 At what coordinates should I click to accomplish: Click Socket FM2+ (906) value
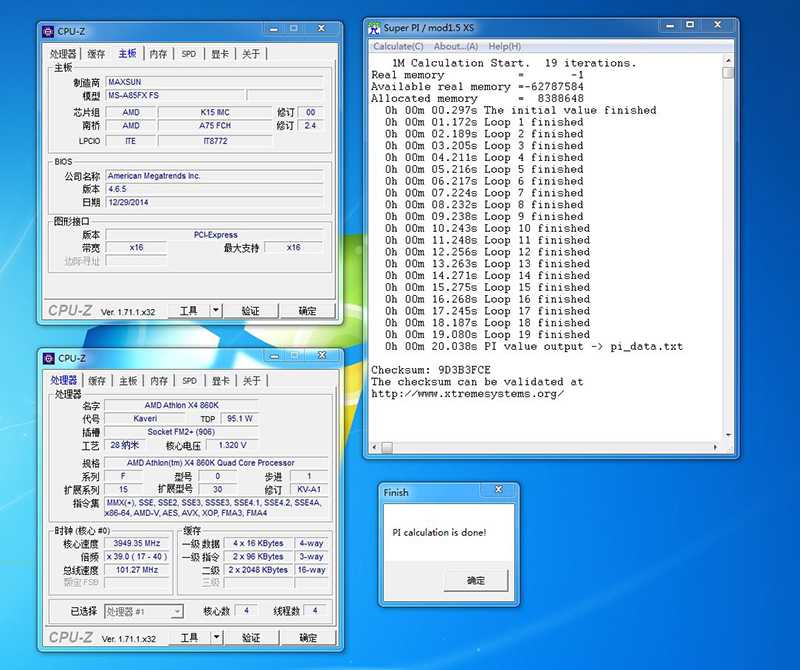(x=181, y=432)
